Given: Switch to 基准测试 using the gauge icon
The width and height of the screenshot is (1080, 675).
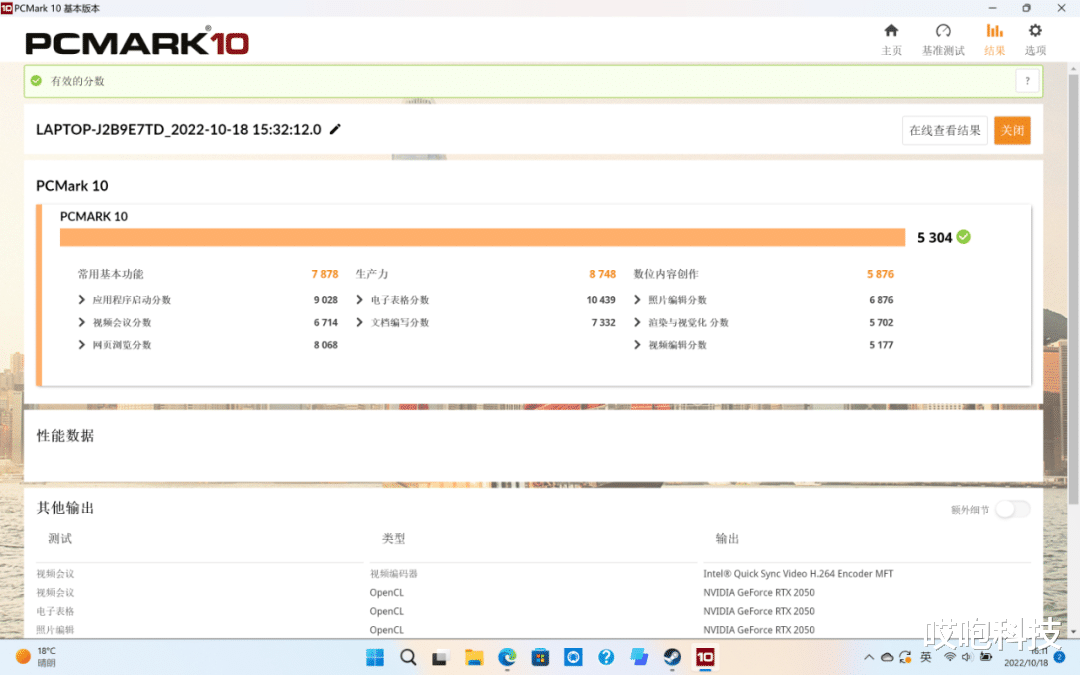Looking at the screenshot, I should tap(942, 38).
